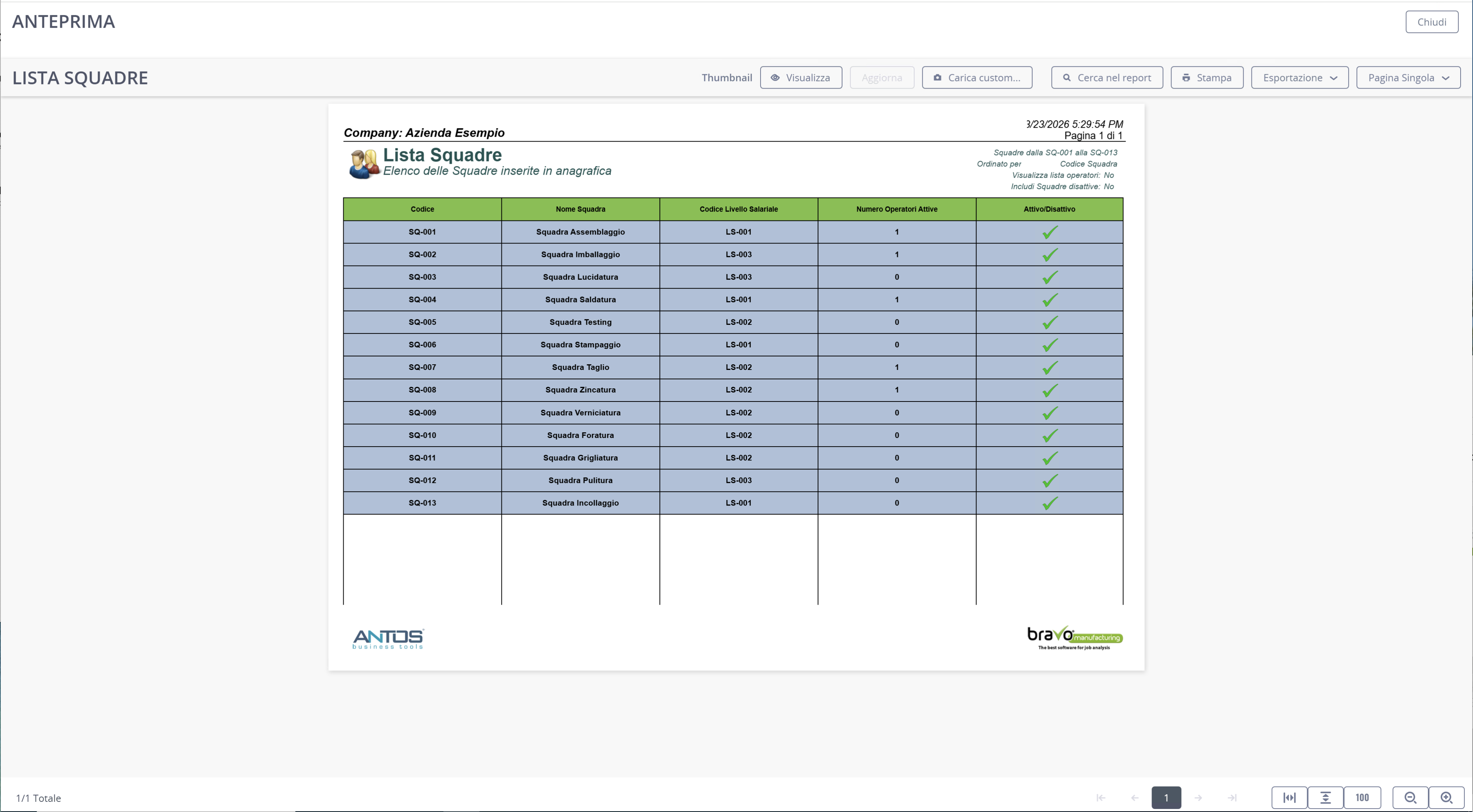Click active checkmark for Squadra Incollaggio
This screenshot has height=812, width=1473.
click(1050, 503)
